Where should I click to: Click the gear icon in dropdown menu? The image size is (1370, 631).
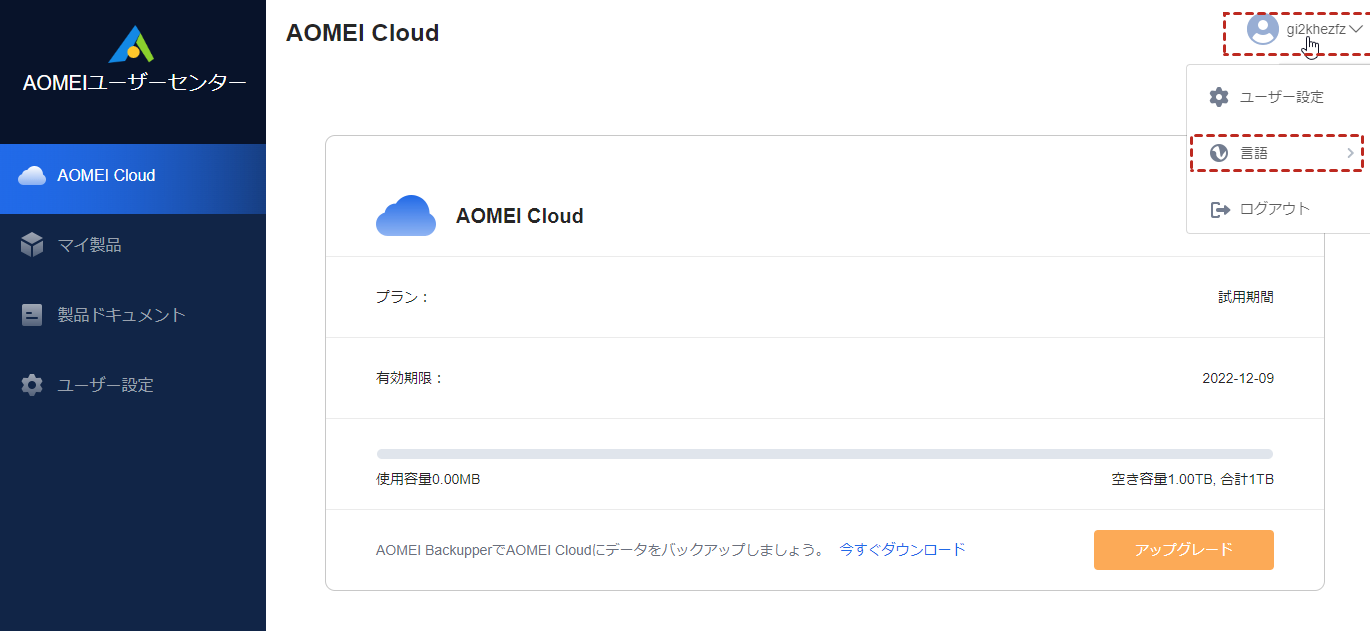[x=1219, y=97]
